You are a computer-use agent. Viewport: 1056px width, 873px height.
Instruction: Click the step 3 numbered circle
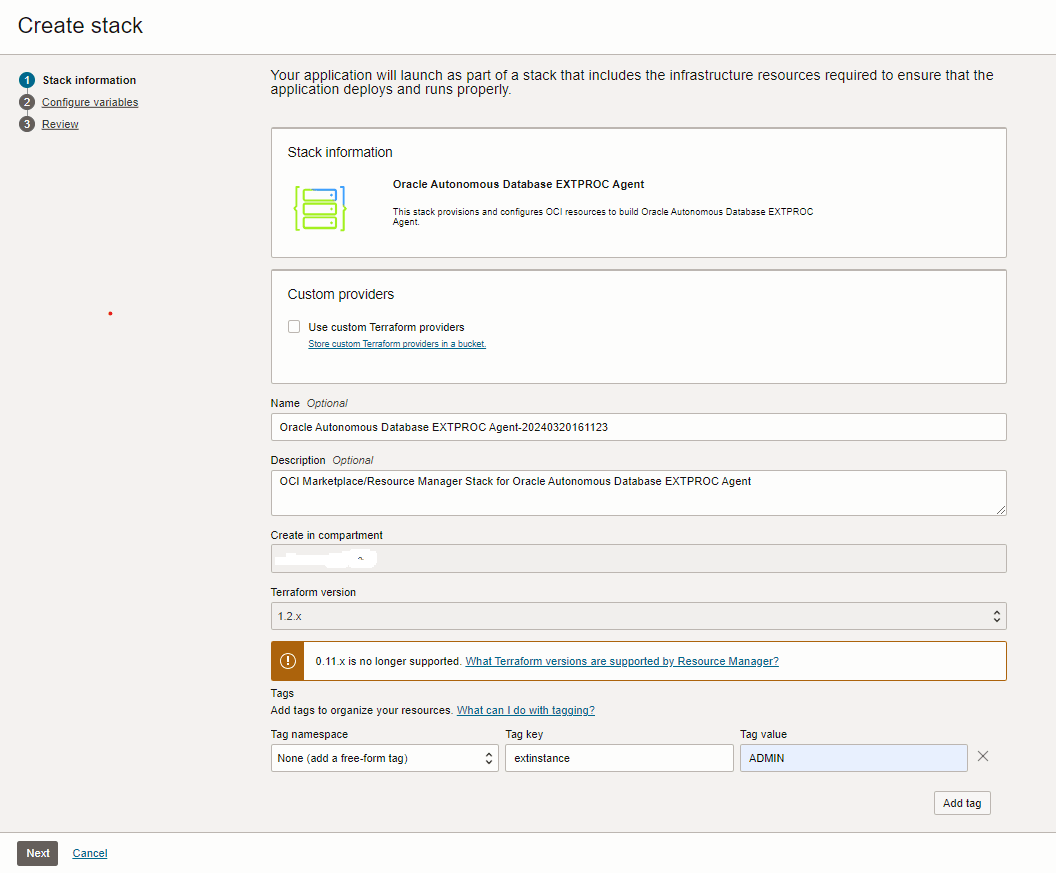tap(25, 124)
